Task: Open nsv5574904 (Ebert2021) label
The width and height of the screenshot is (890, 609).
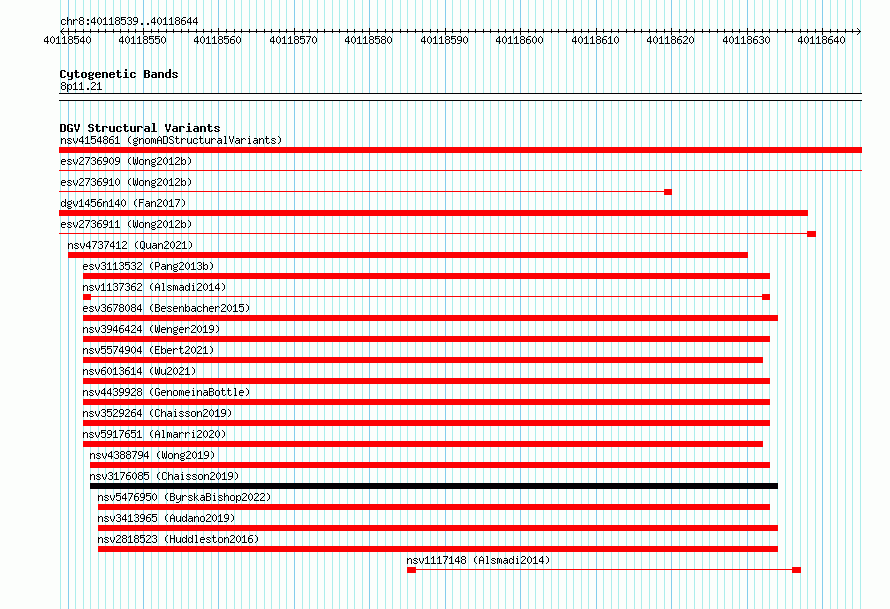Action: click(x=148, y=350)
